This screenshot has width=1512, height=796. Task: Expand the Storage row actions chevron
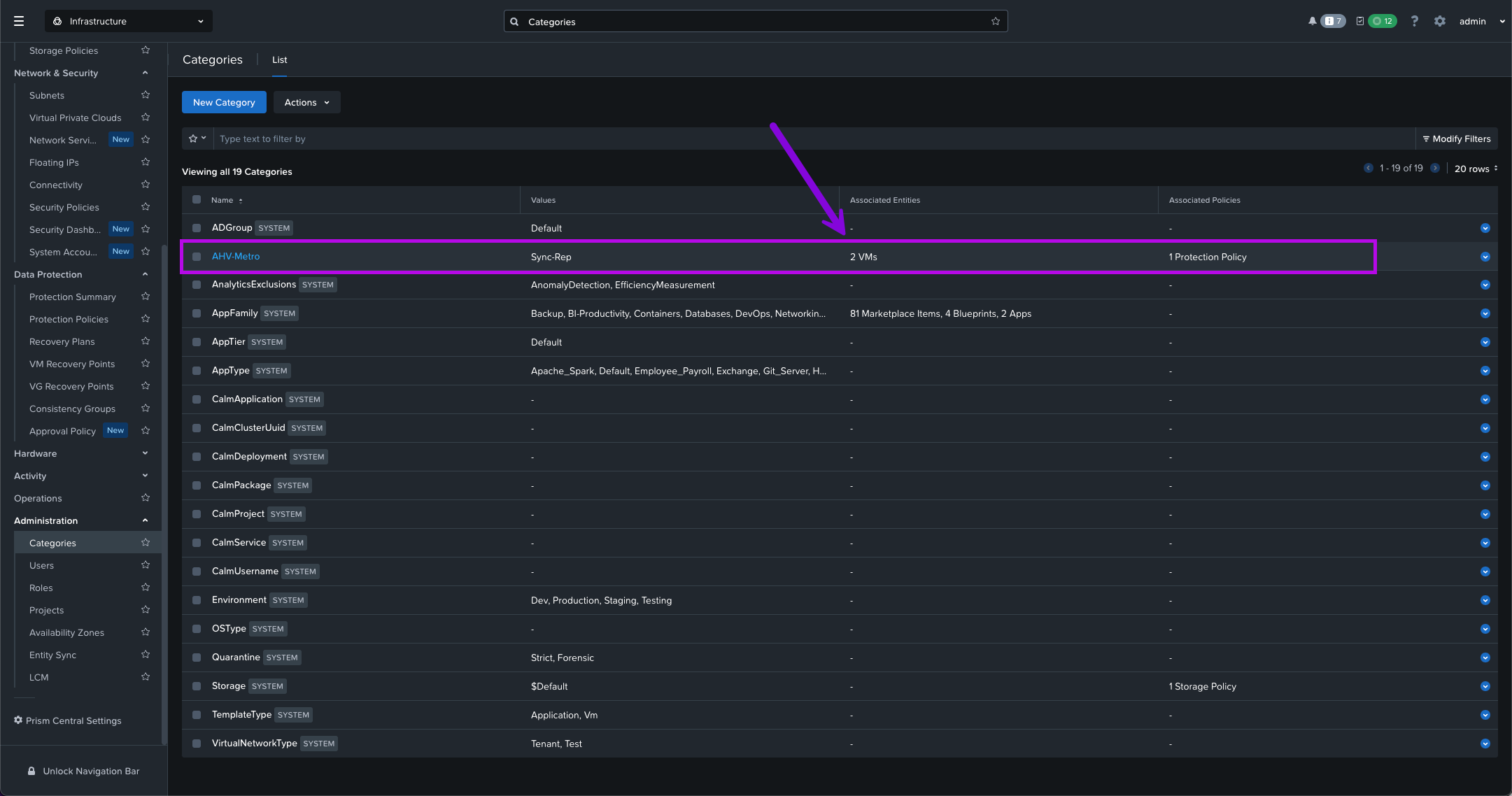pos(1485,686)
